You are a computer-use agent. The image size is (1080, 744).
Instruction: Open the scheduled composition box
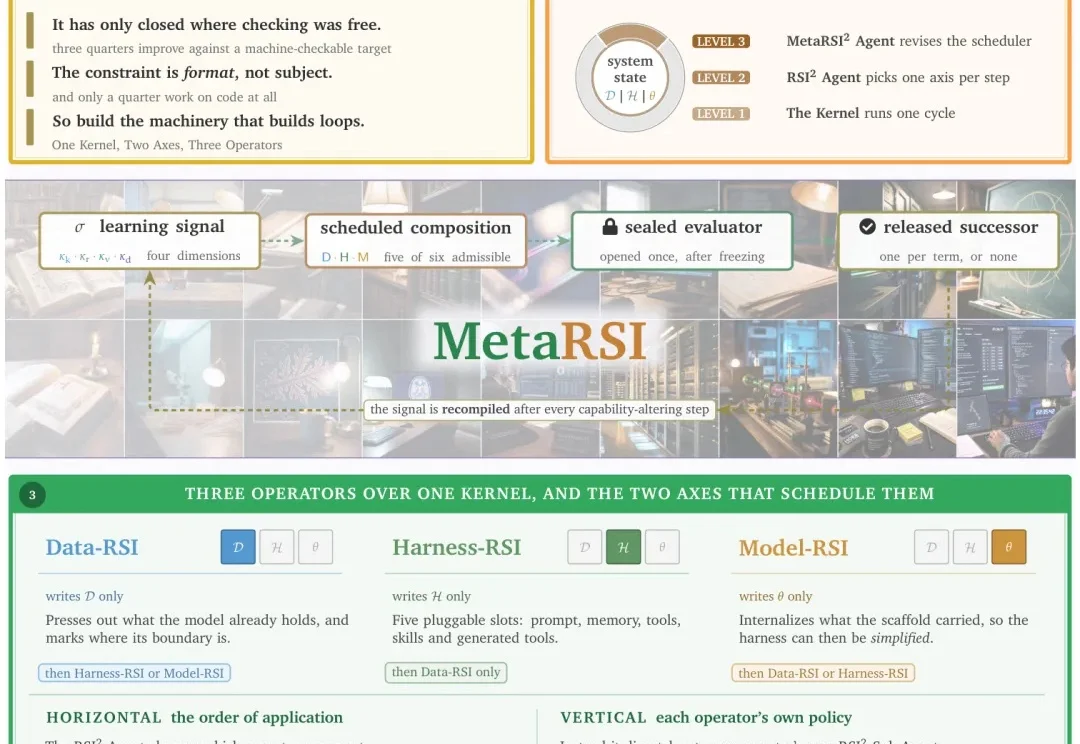click(x=415, y=241)
